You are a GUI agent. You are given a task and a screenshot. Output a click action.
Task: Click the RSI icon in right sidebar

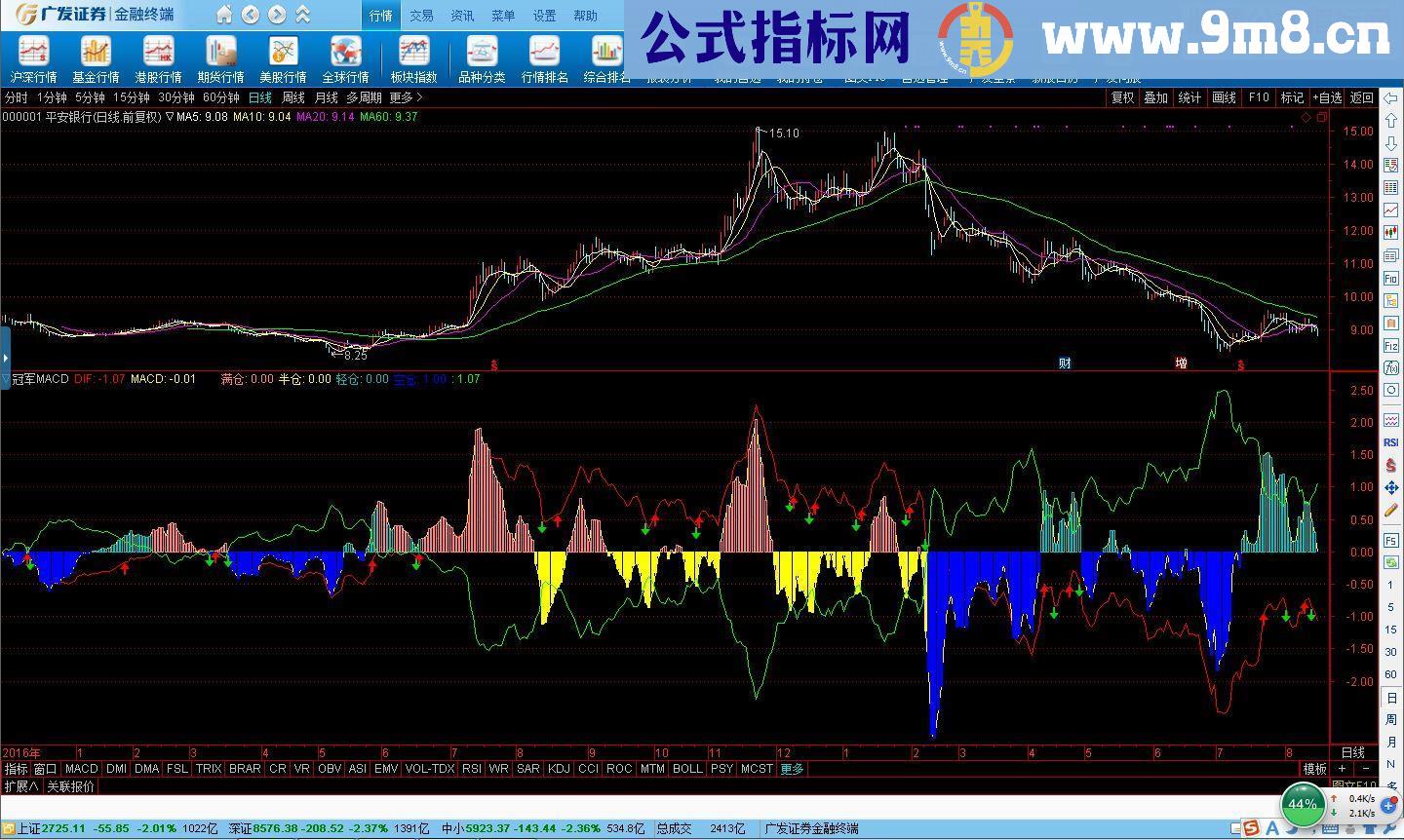pos(1390,442)
